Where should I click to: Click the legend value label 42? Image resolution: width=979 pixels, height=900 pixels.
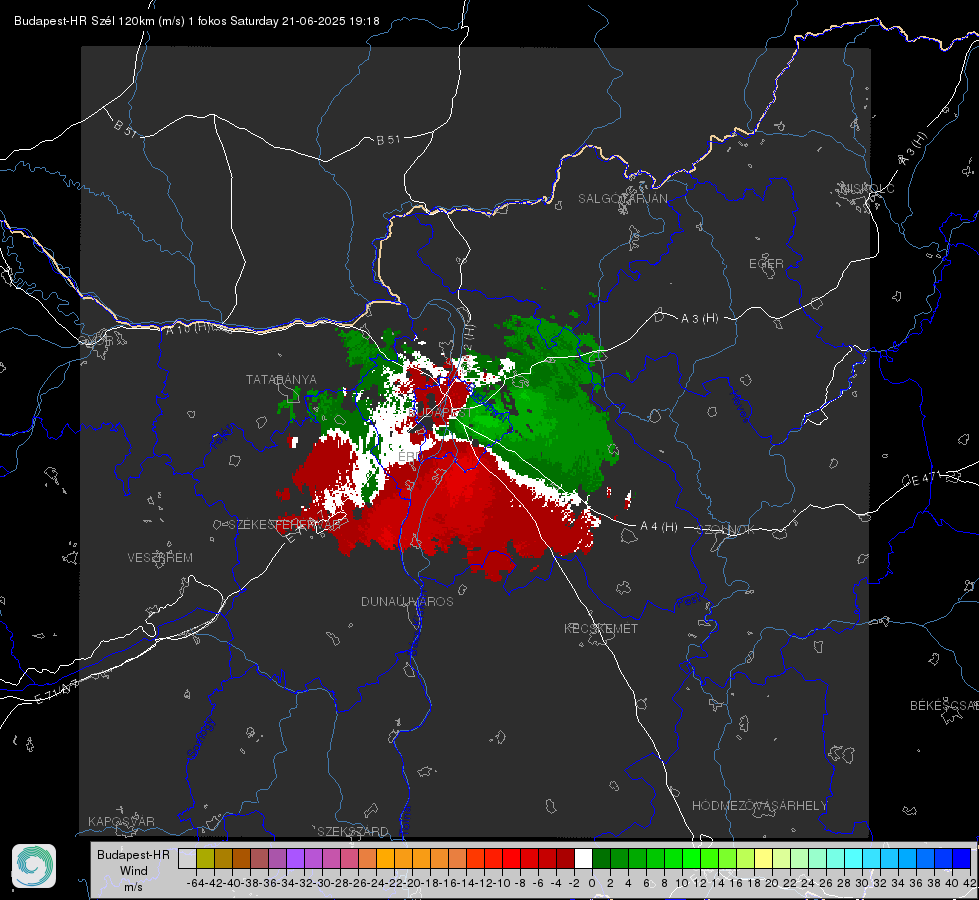point(969,883)
